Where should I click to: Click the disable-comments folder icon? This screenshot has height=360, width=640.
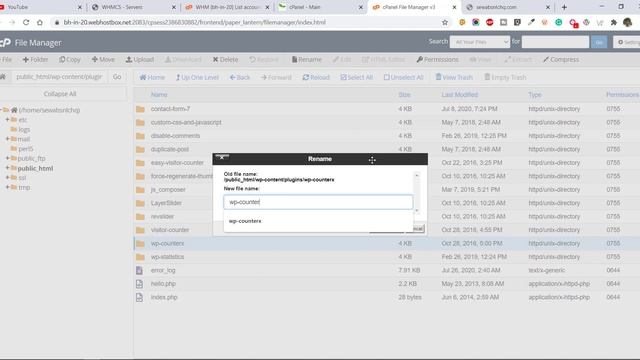coord(140,136)
